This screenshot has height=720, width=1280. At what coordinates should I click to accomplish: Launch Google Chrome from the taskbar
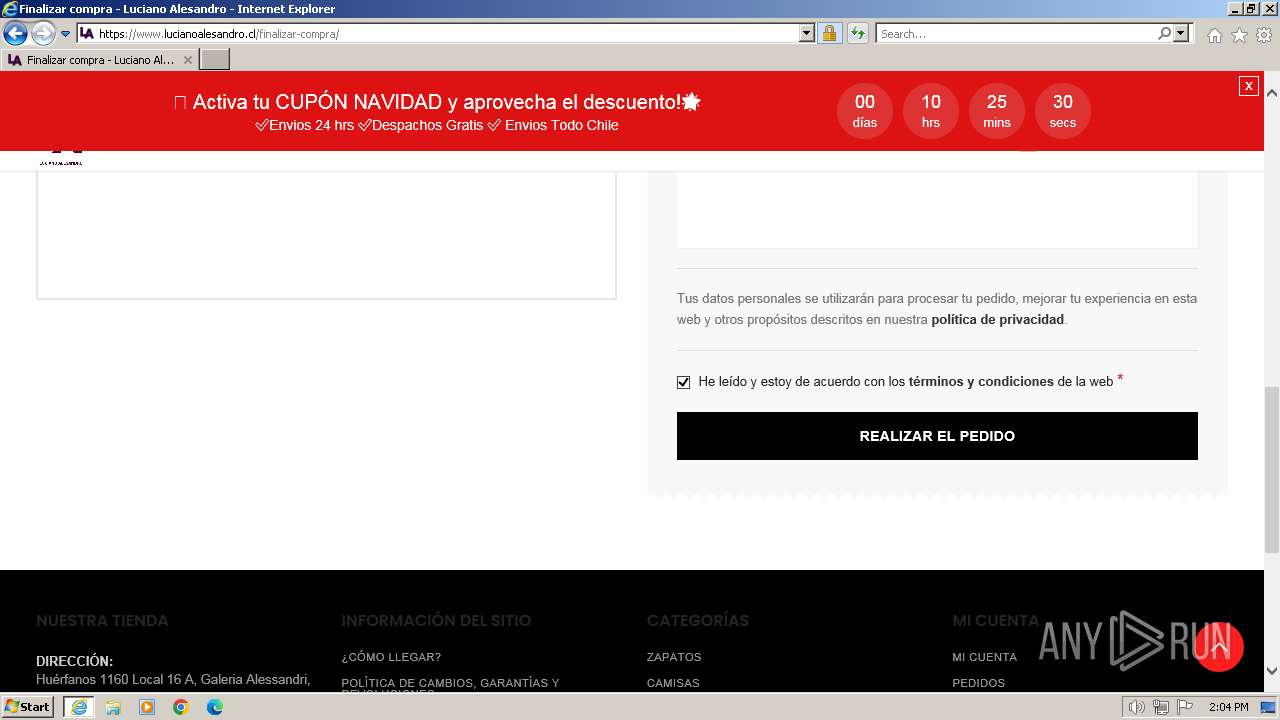[181, 707]
